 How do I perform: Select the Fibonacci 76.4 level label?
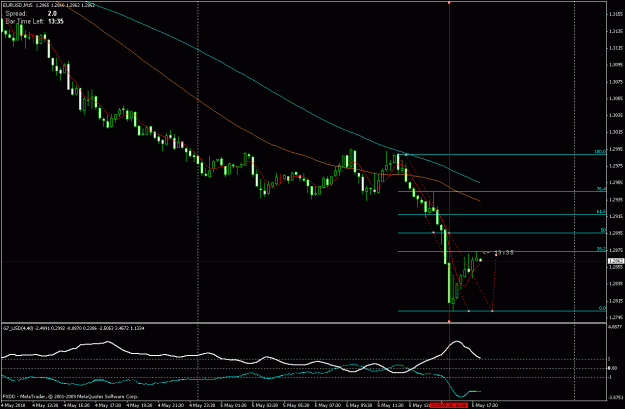pyautogui.click(x=601, y=189)
